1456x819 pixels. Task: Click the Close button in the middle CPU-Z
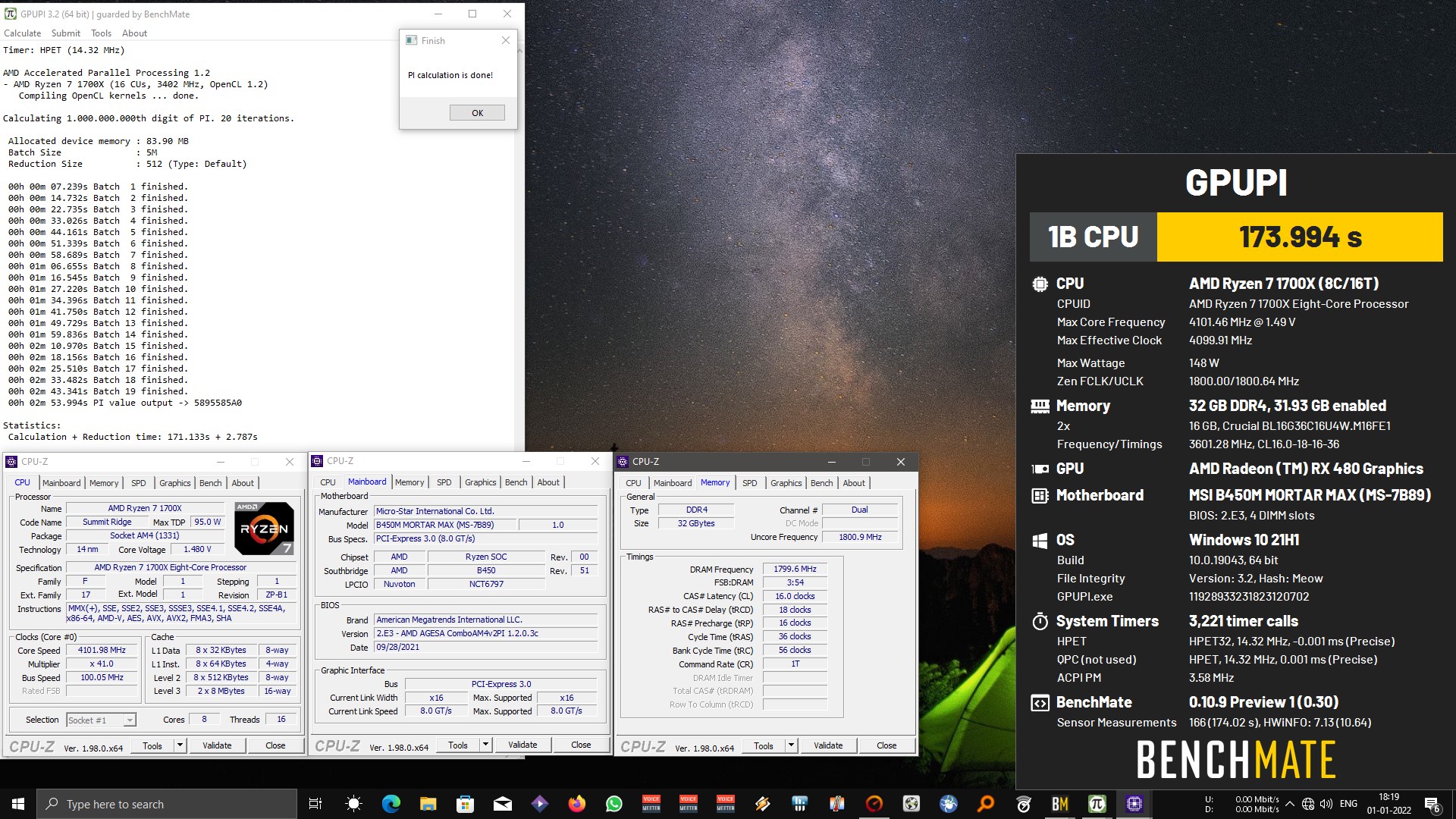click(581, 745)
